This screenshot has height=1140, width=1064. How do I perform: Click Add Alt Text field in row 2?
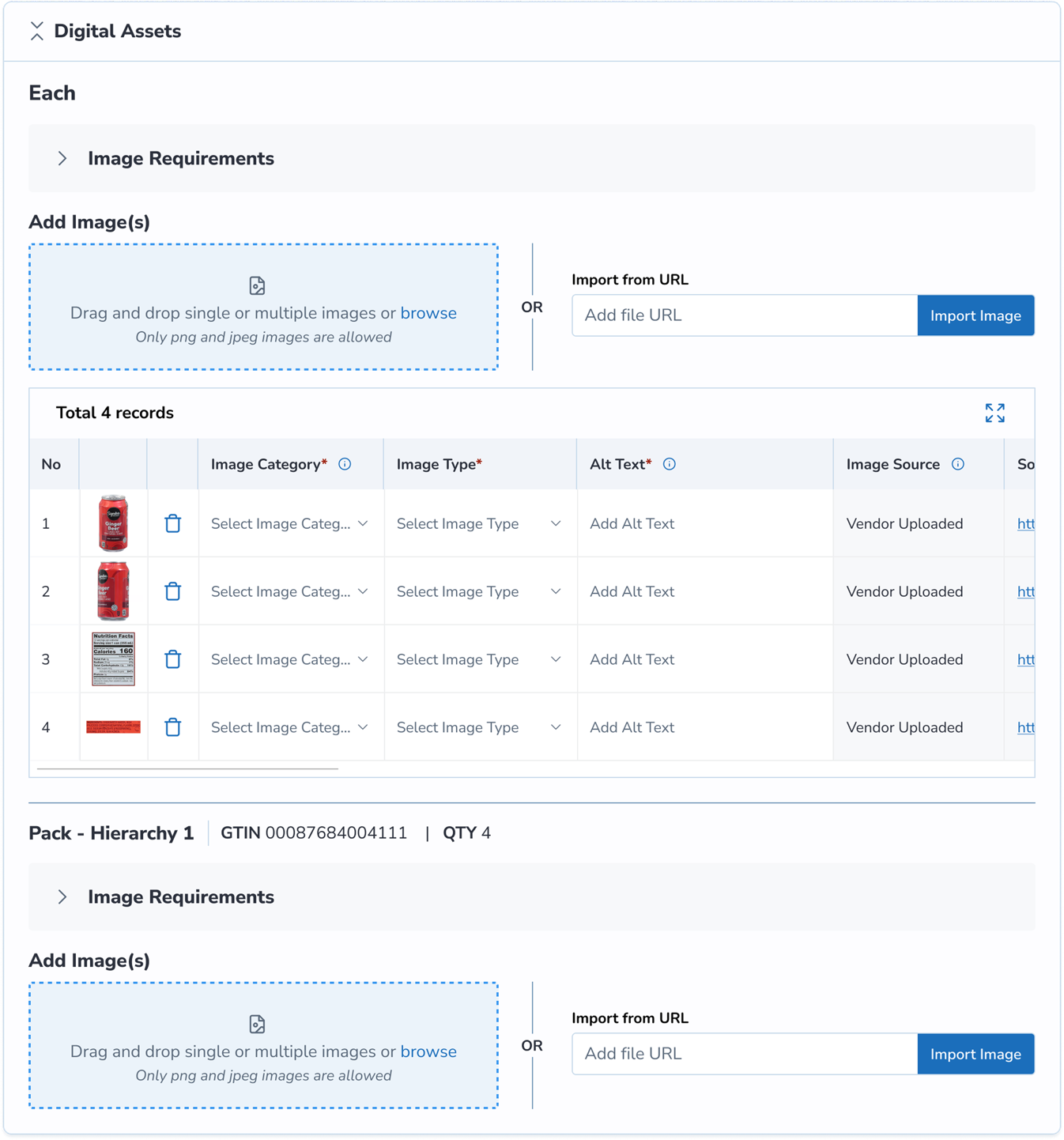pyautogui.click(x=704, y=591)
